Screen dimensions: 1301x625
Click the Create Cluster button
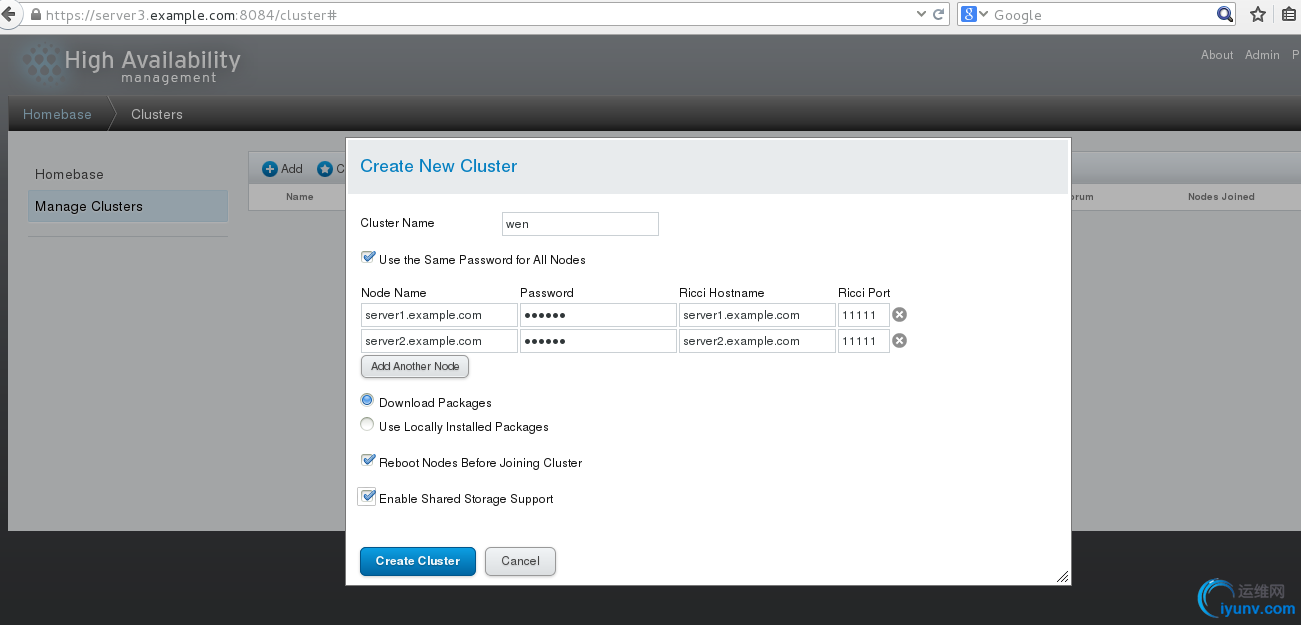coord(418,561)
